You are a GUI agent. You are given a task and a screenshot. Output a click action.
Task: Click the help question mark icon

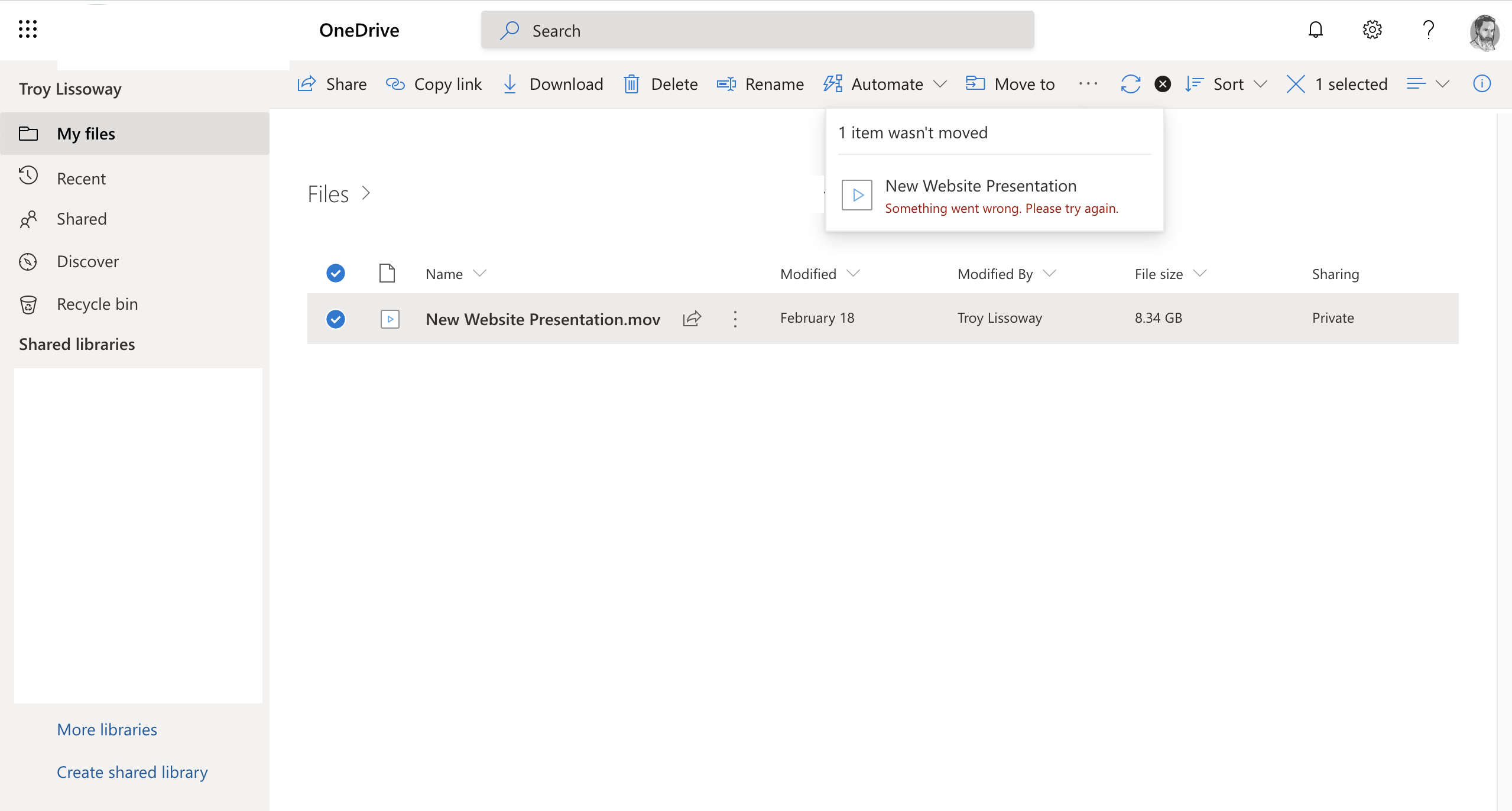coord(1428,30)
